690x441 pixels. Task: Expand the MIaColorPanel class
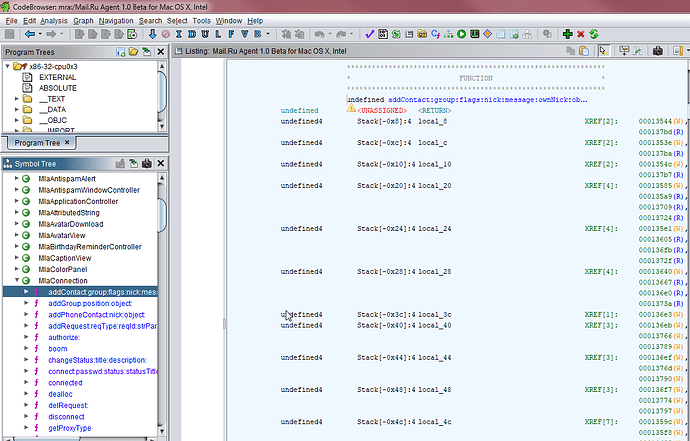(17, 269)
